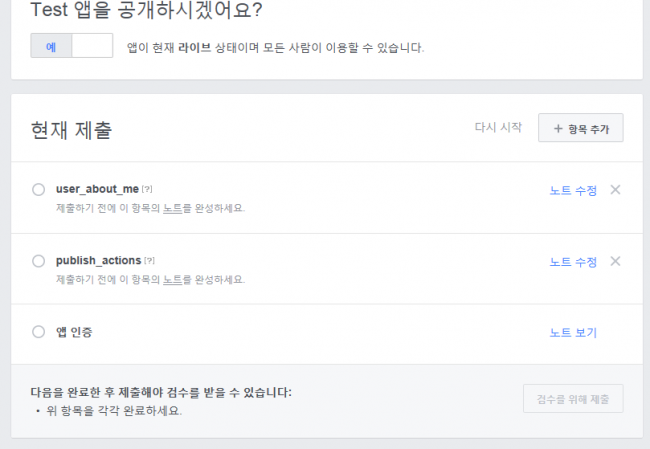This screenshot has height=449, width=650.
Task: Click the publish_actions item title
Action: [x=99, y=261]
